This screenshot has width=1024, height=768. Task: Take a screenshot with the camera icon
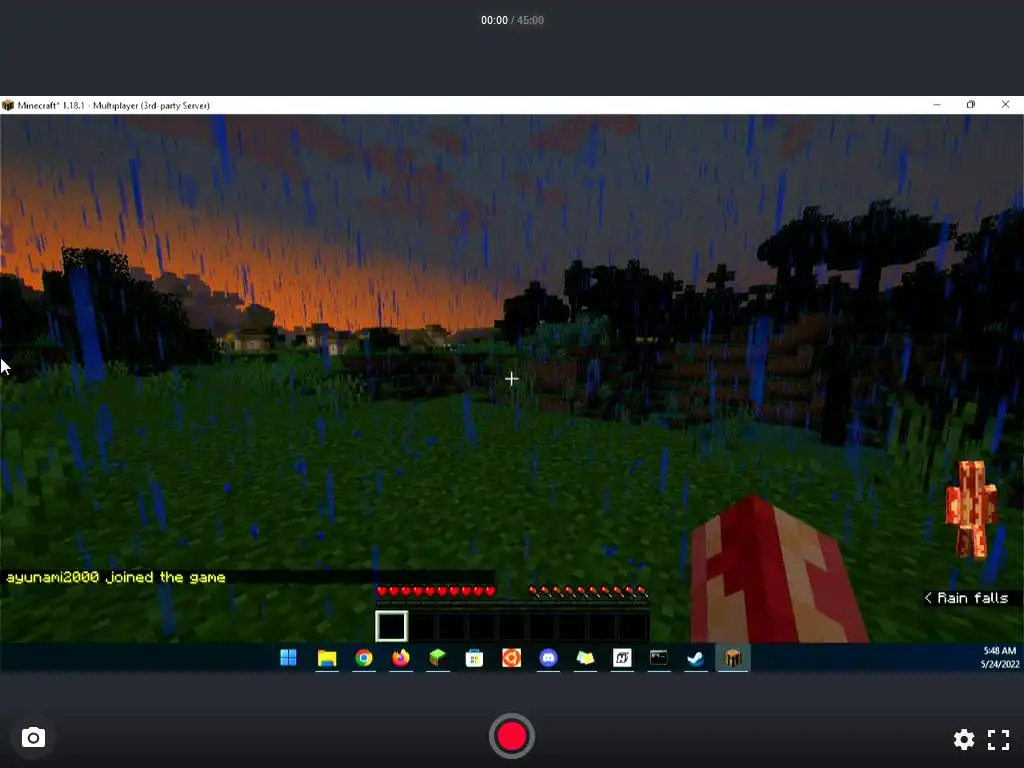point(33,738)
